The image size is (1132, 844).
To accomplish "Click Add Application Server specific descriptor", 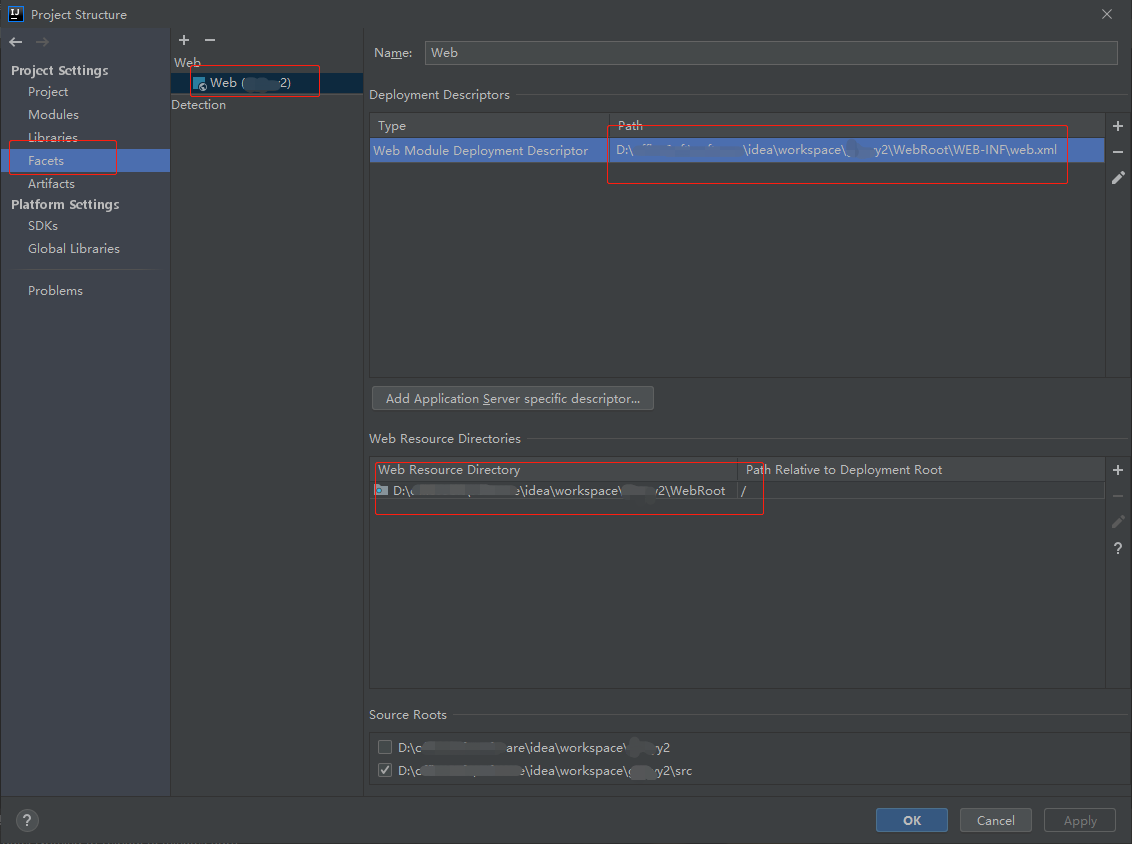I will [x=512, y=398].
